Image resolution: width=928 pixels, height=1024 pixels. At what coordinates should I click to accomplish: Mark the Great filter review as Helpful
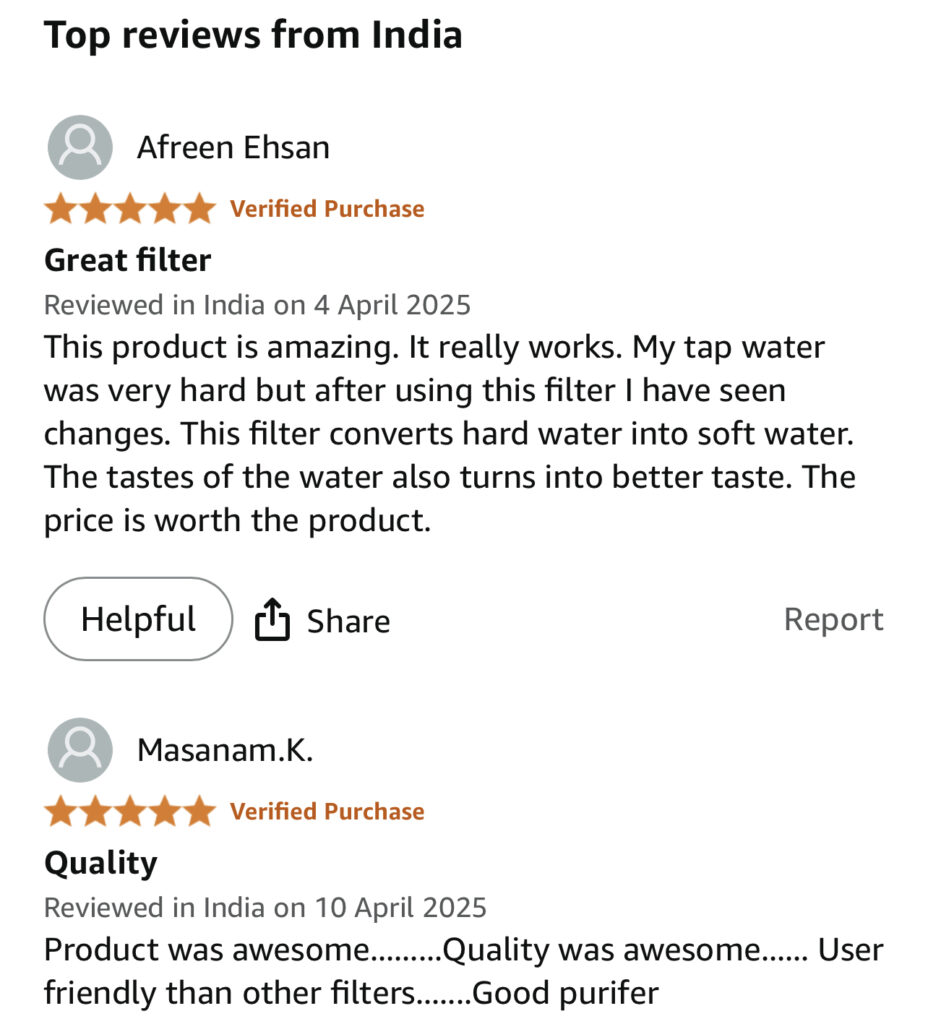[x=138, y=619]
